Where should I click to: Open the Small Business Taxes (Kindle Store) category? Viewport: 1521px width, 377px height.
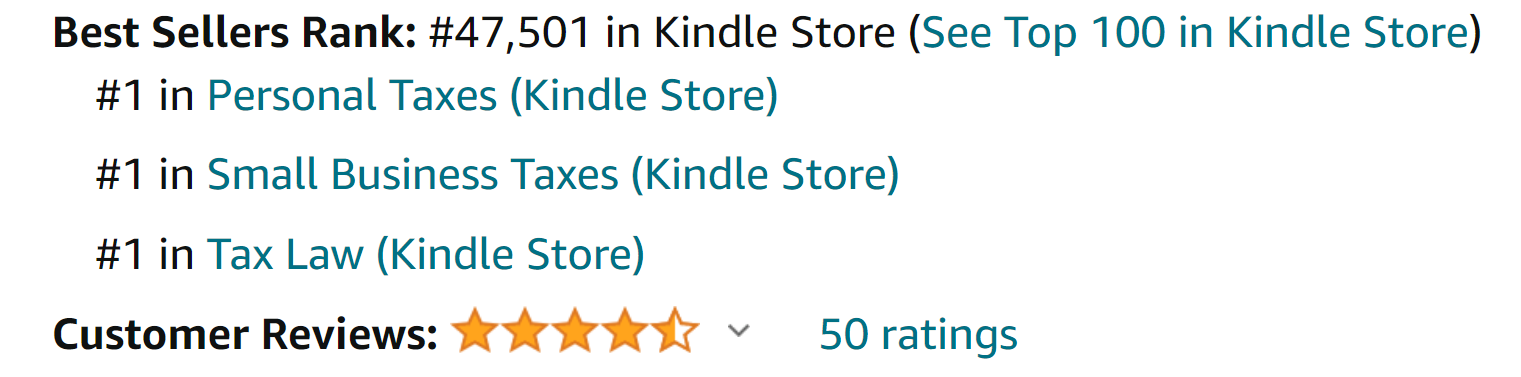553,175
